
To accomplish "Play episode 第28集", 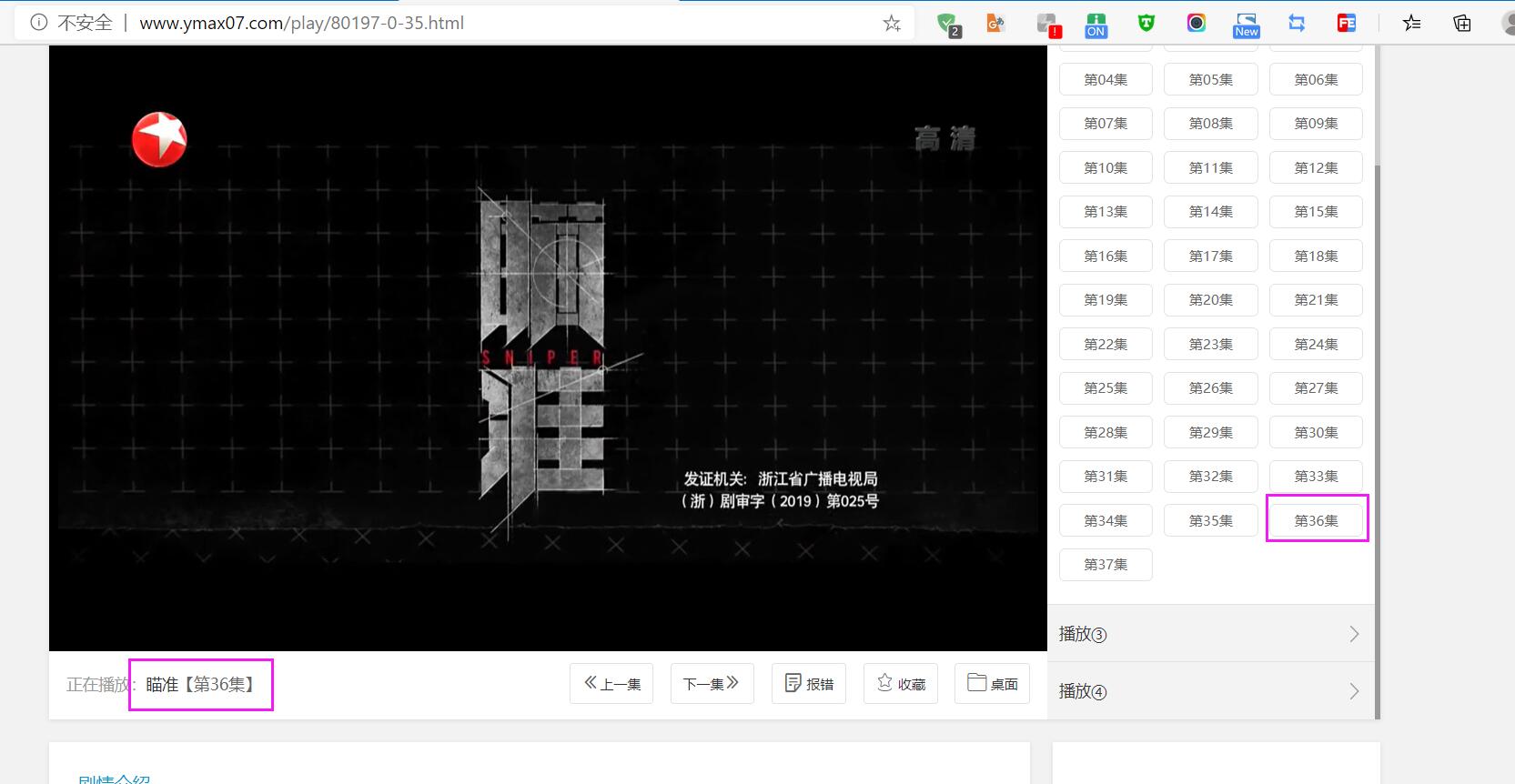I will click(x=1106, y=432).
